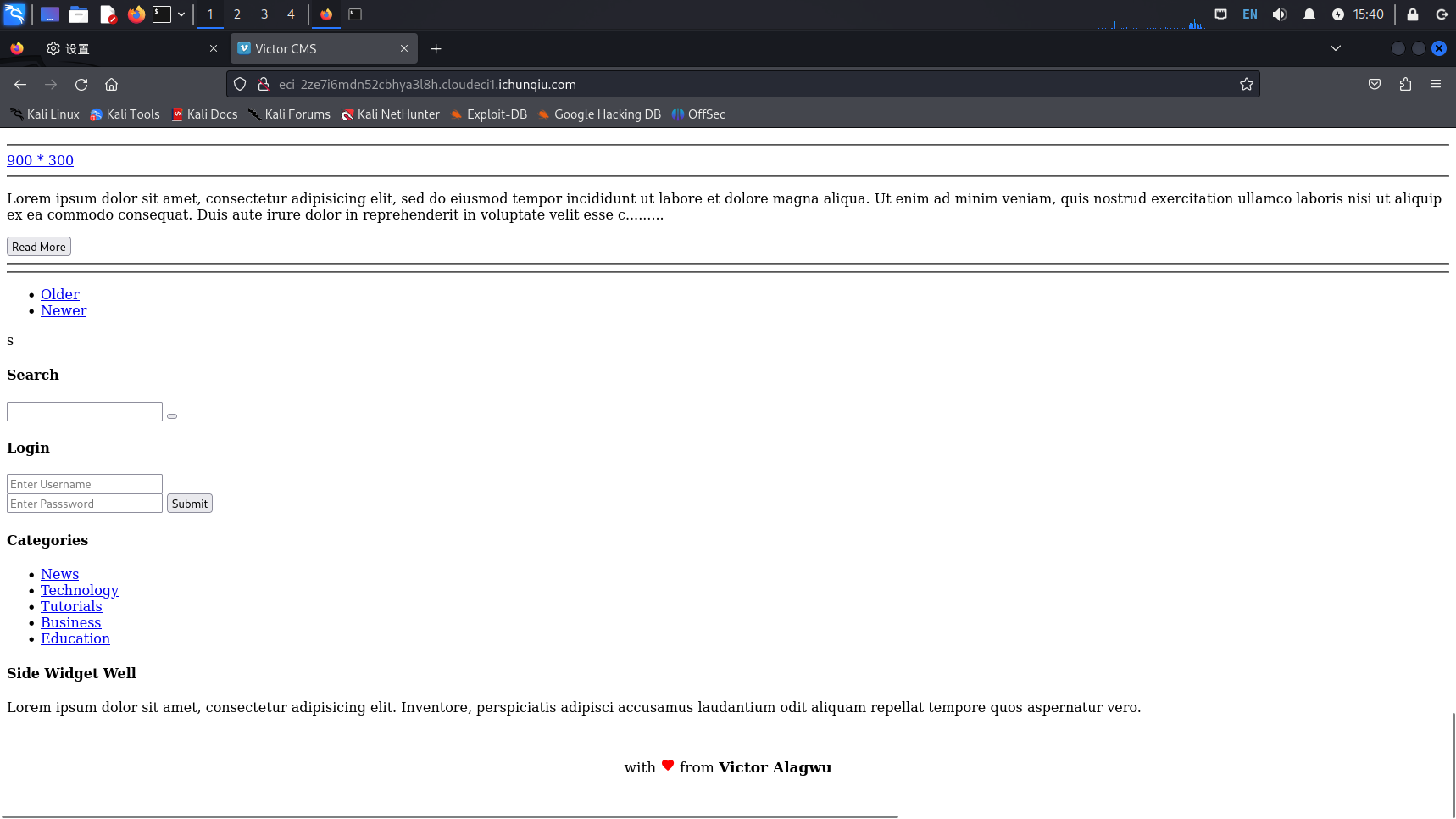
Task: Click the tracking protection shield in address bar
Action: pos(240,84)
